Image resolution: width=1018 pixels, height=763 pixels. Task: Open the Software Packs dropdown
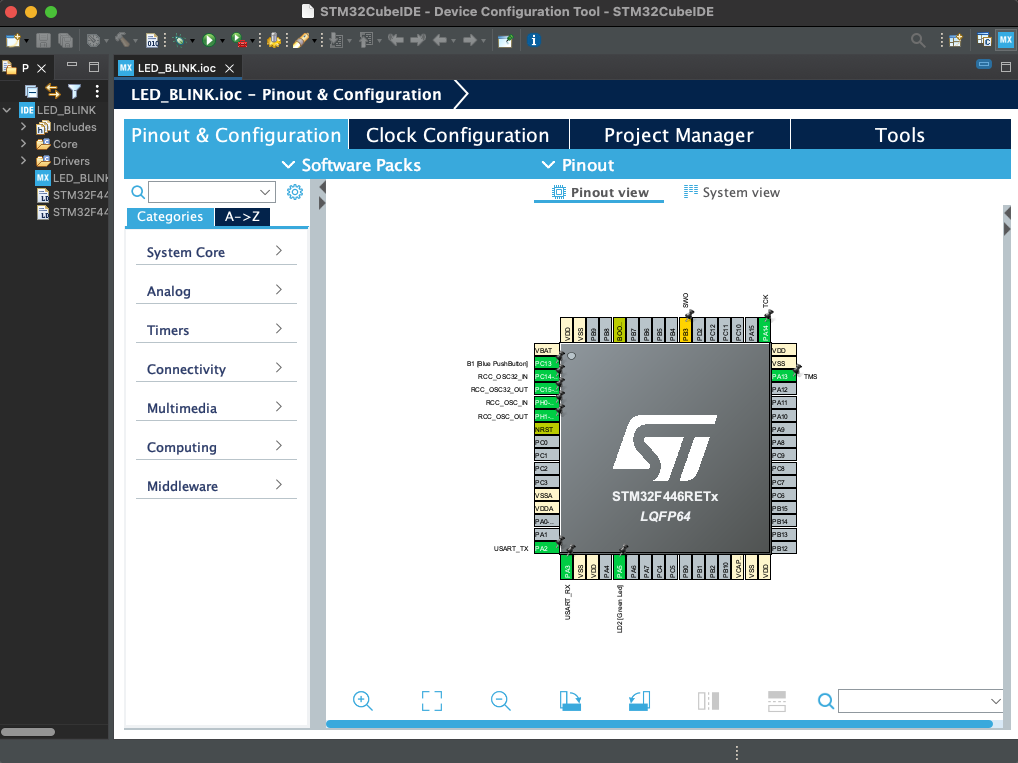click(351, 165)
